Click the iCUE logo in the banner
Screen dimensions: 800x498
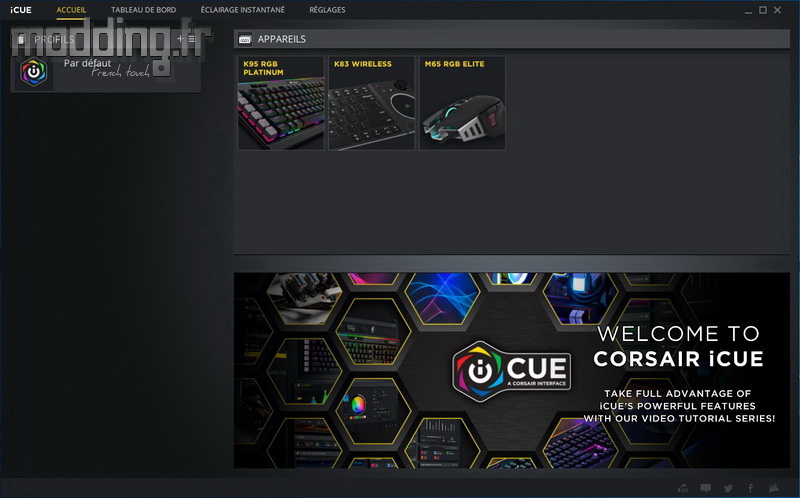[512, 371]
